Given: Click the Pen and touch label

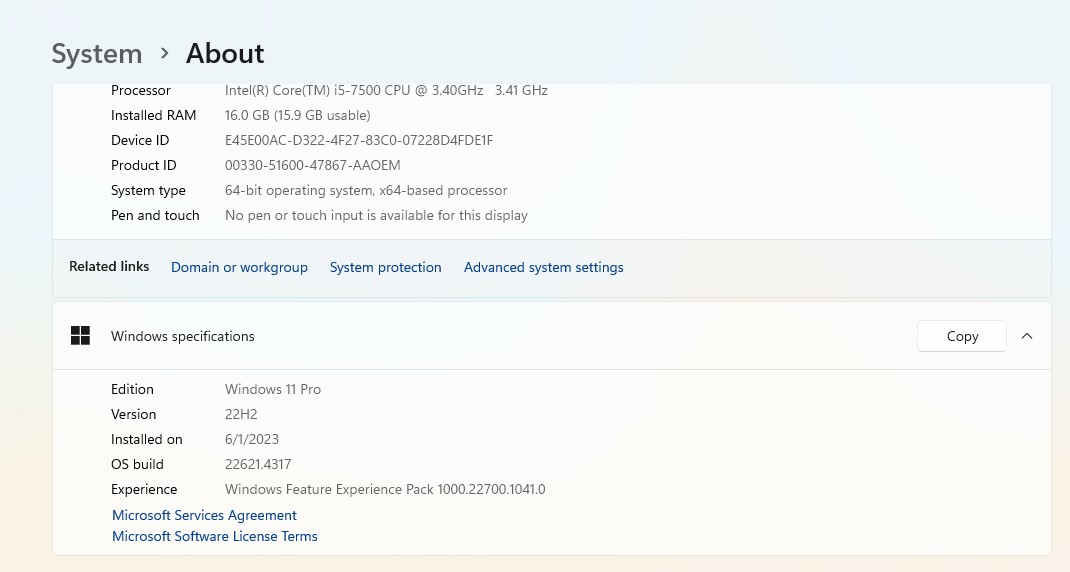Looking at the screenshot, I should [x=155, y=216].
